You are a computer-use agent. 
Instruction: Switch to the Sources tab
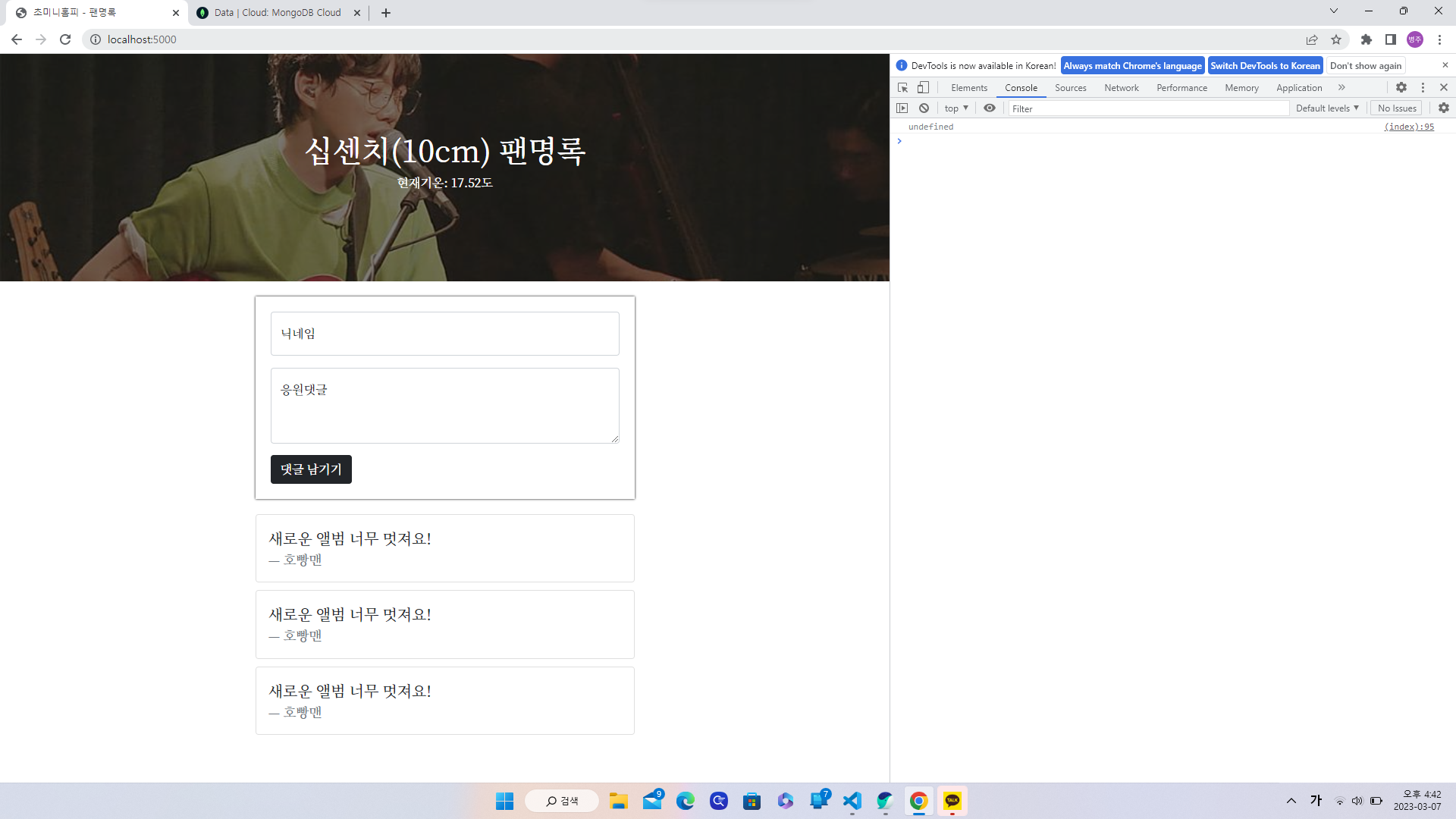click(1070, 88)
